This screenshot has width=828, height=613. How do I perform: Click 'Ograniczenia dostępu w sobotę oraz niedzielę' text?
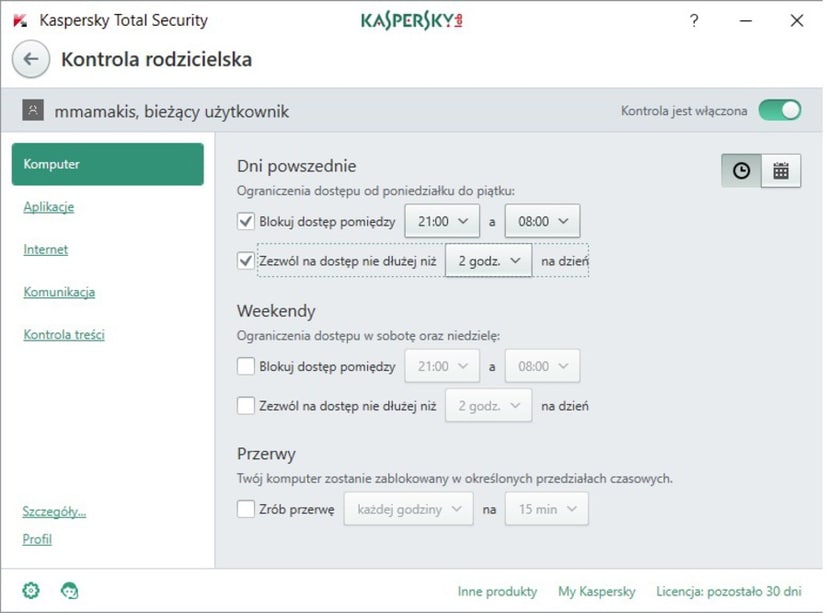[369, 336]
